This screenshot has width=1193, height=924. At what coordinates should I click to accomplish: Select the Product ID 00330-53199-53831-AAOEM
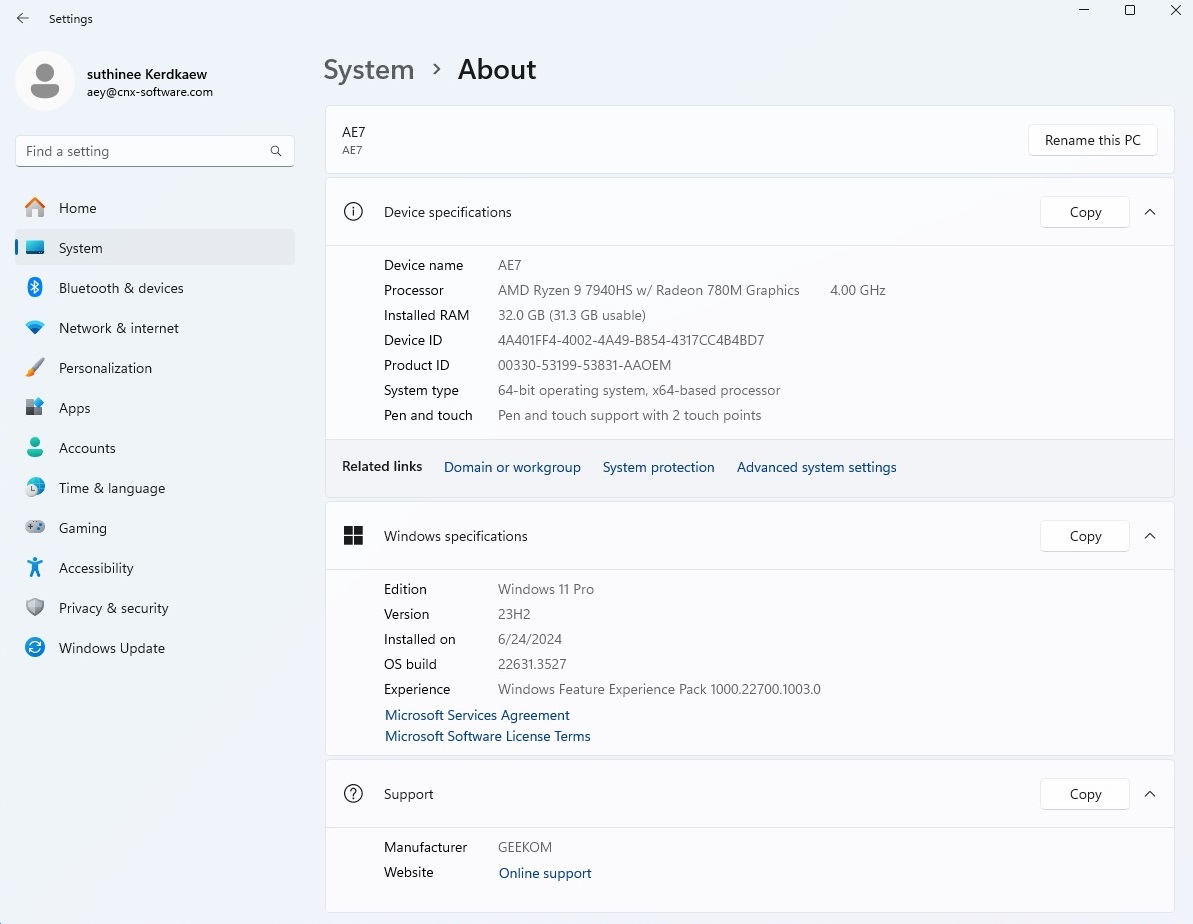(584, 365)
